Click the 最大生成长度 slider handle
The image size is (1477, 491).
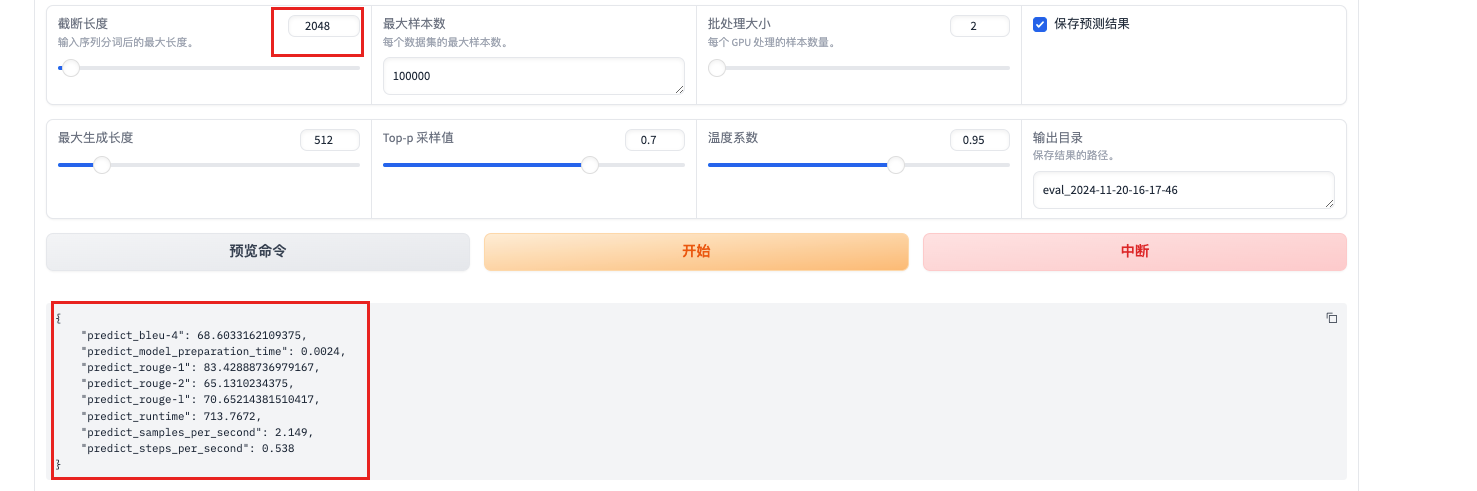tap(101, 165)
